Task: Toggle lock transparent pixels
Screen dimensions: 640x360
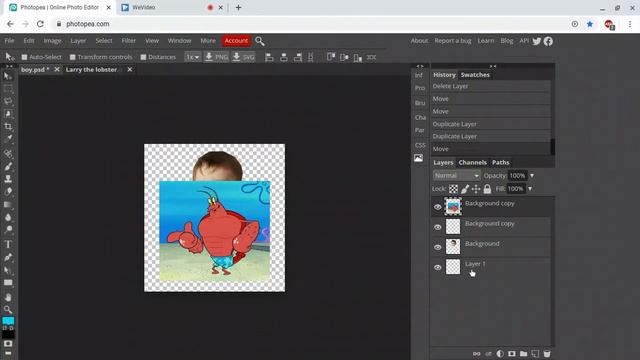Action: 453,189
